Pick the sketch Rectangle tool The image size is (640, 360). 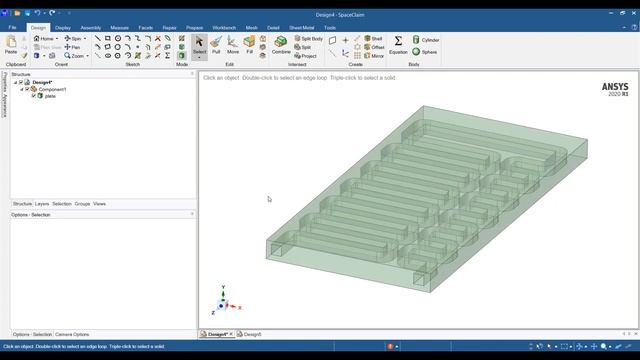pos(108,38)
